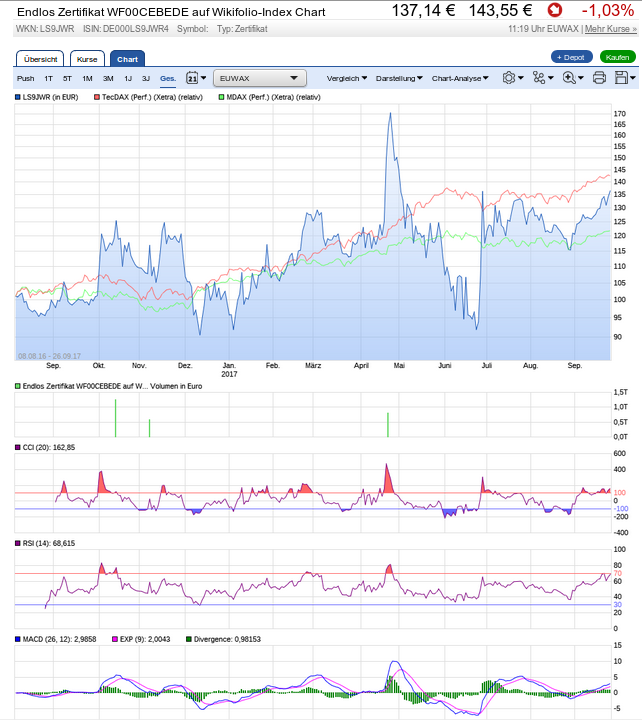This screenshot has width=642, height=720.
Task: Expand the Darstellung menu
Action: pos(398,78)
